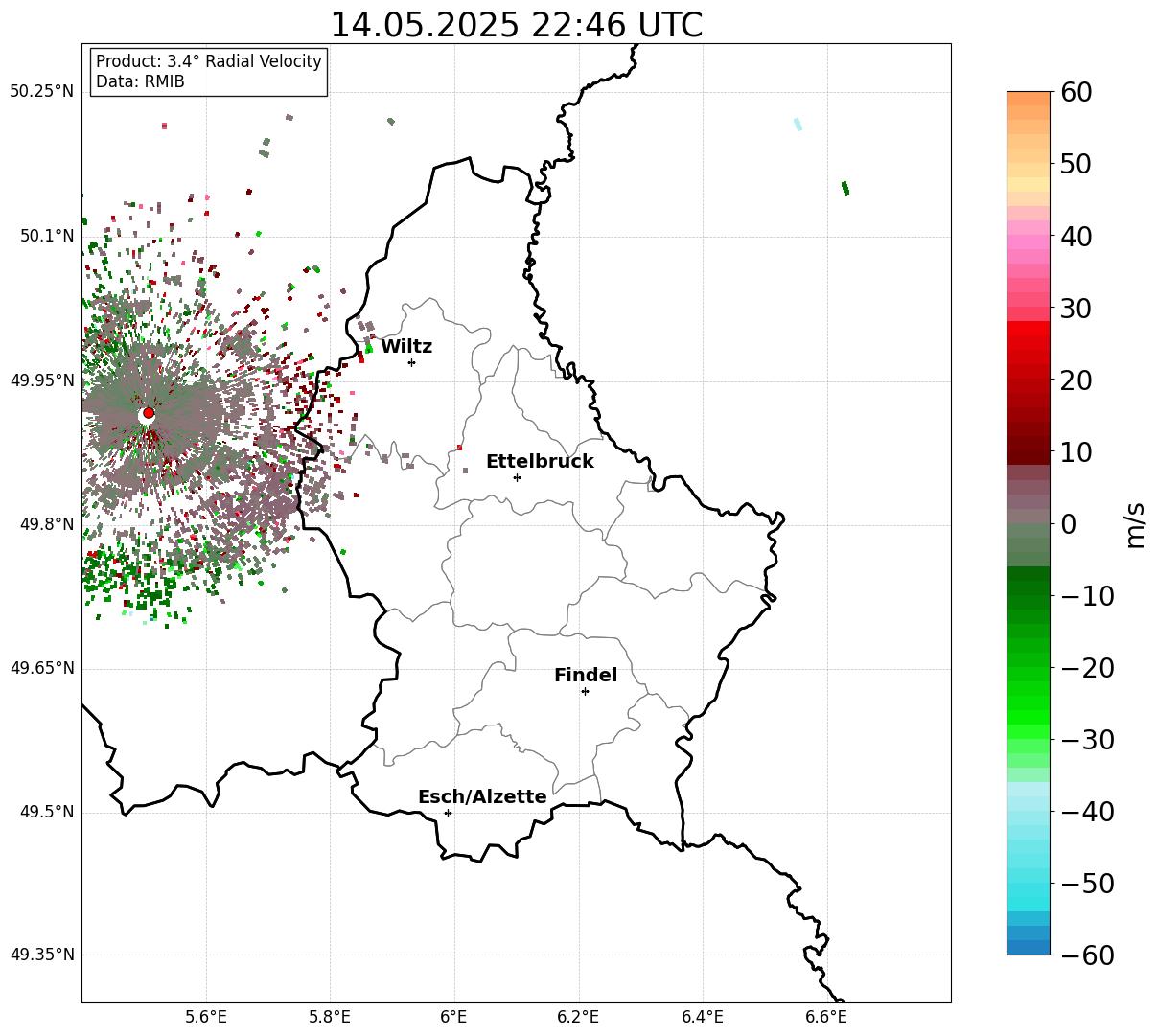Click the 49.65°N latitude label
The height and width of the screenshot is (1036, 1157).
[41, 668]
